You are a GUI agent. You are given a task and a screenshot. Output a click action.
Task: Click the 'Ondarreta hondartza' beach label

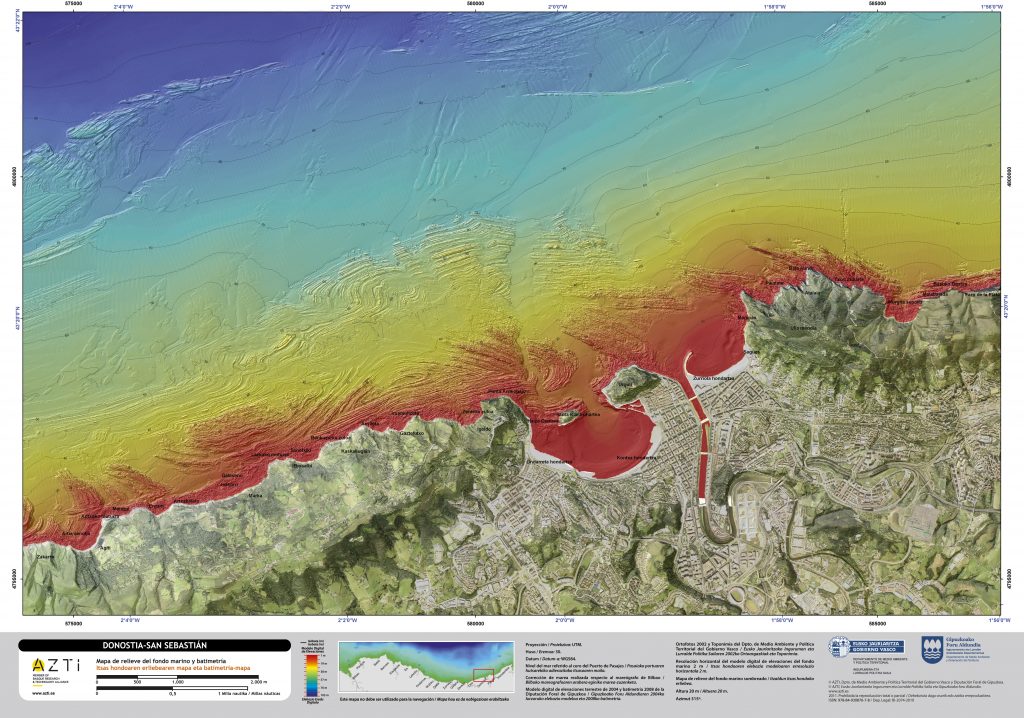549,461
